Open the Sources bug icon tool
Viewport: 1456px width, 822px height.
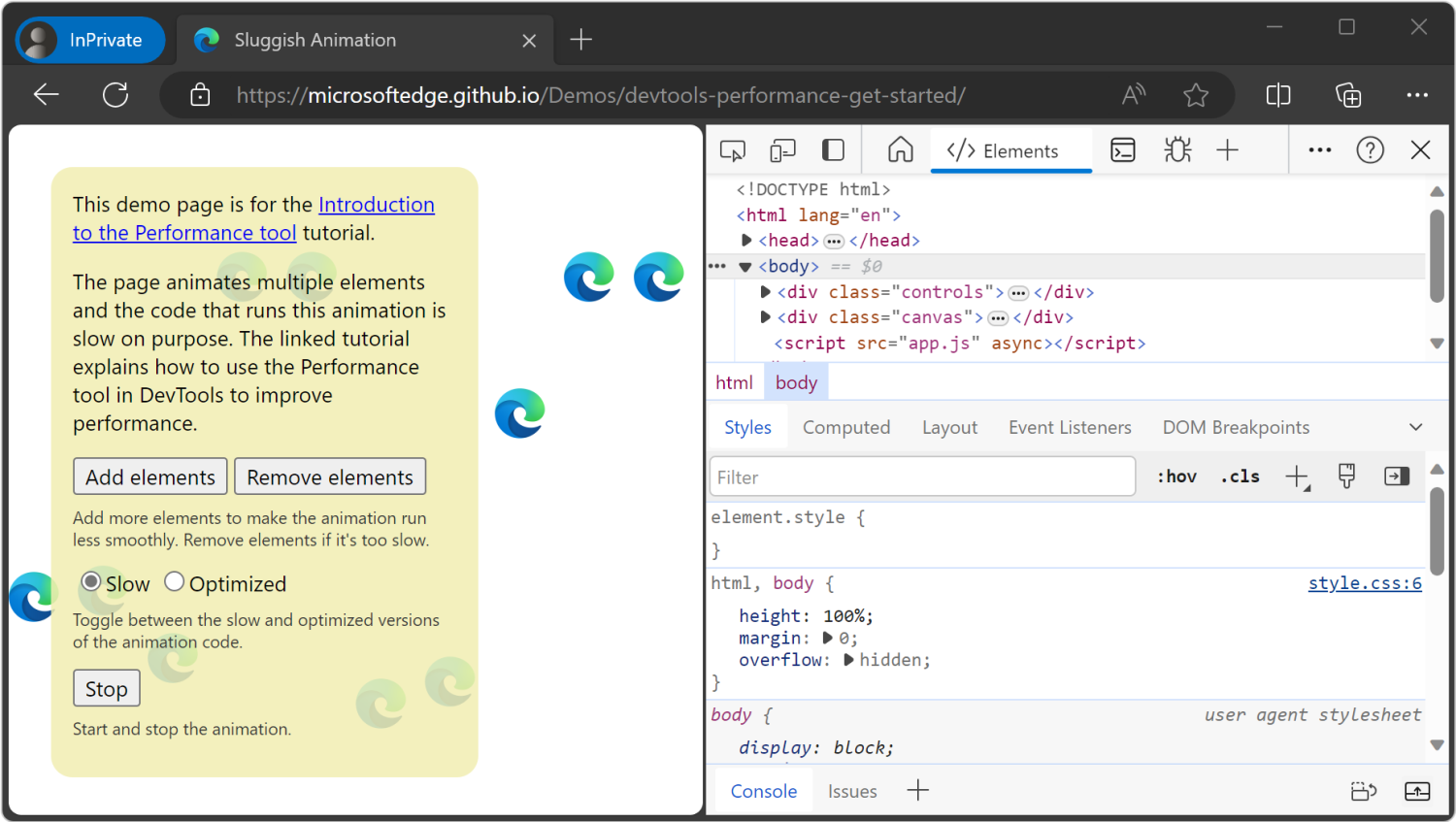1177,149
